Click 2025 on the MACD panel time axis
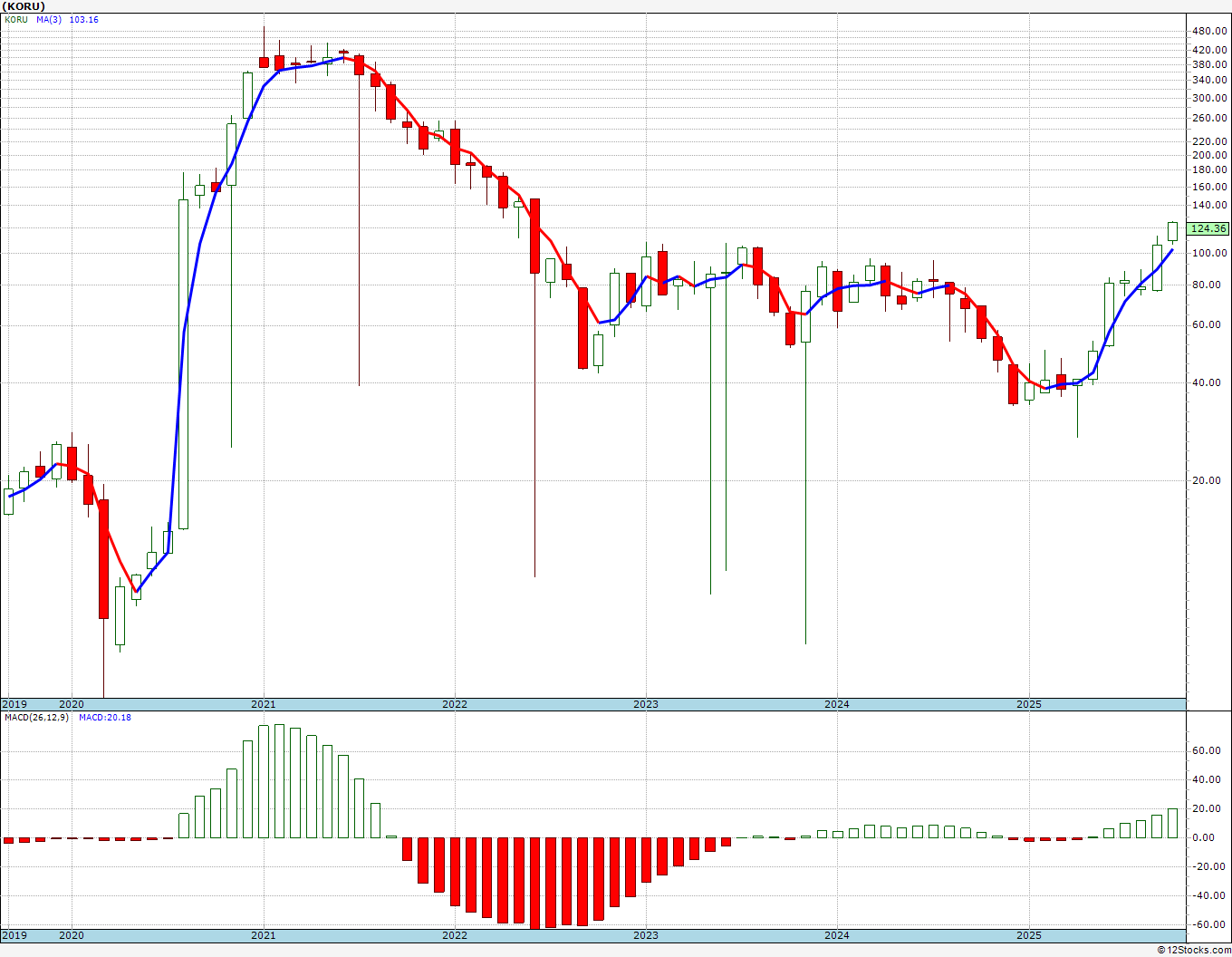The height and width of the screenshot is (957, 1232). [x=1029, y=935]
